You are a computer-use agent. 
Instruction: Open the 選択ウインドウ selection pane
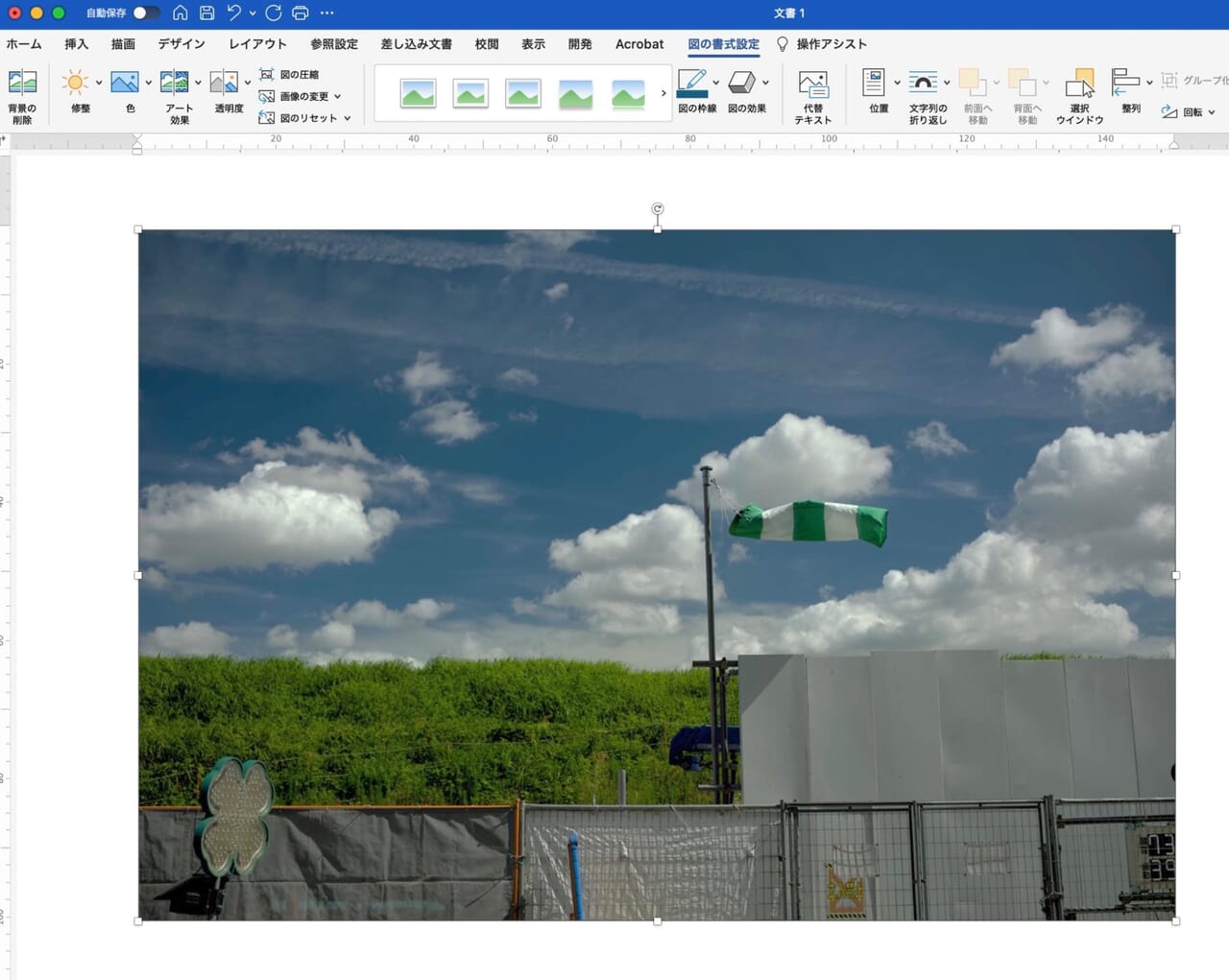point(1079,85)
